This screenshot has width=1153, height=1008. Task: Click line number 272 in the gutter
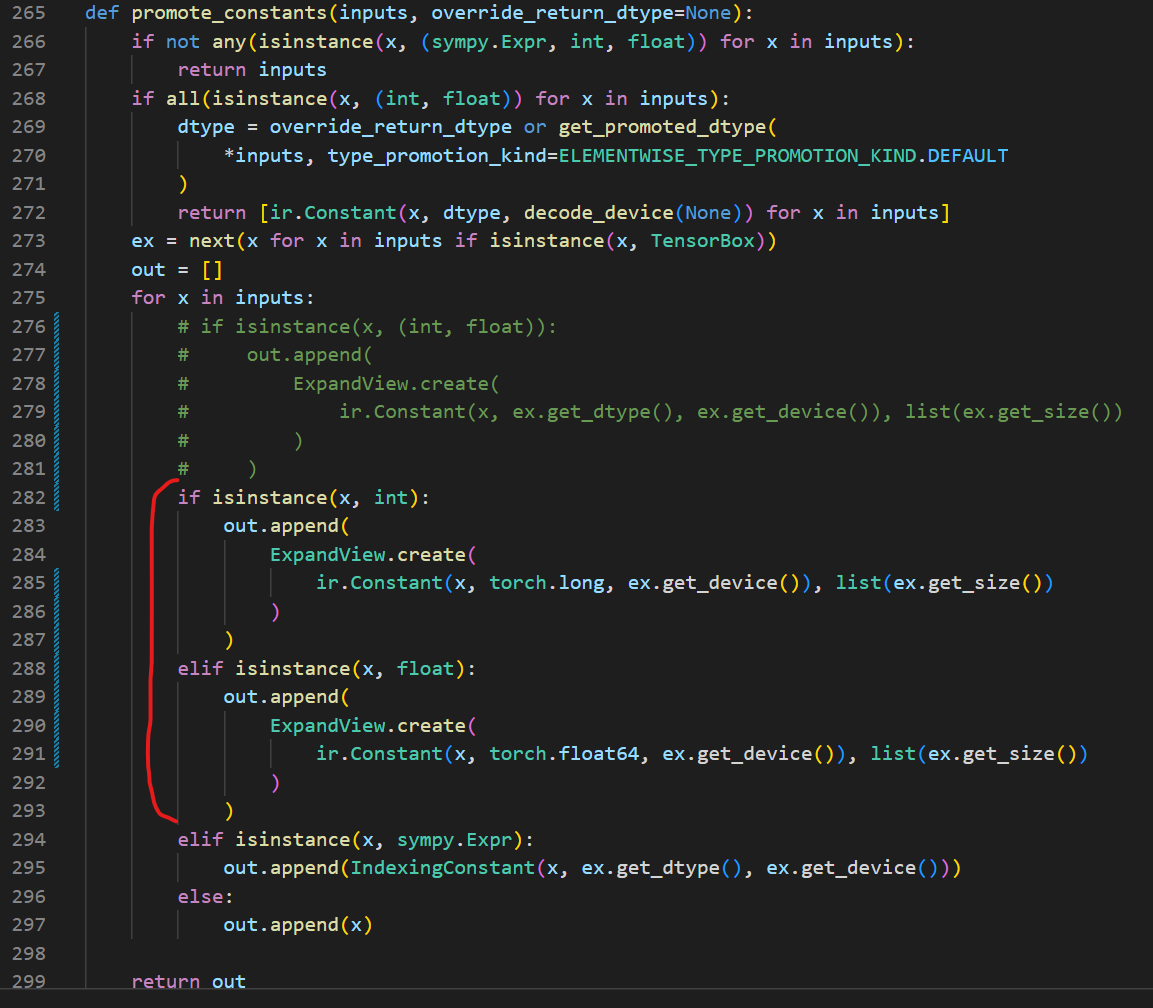click(29, 212)
